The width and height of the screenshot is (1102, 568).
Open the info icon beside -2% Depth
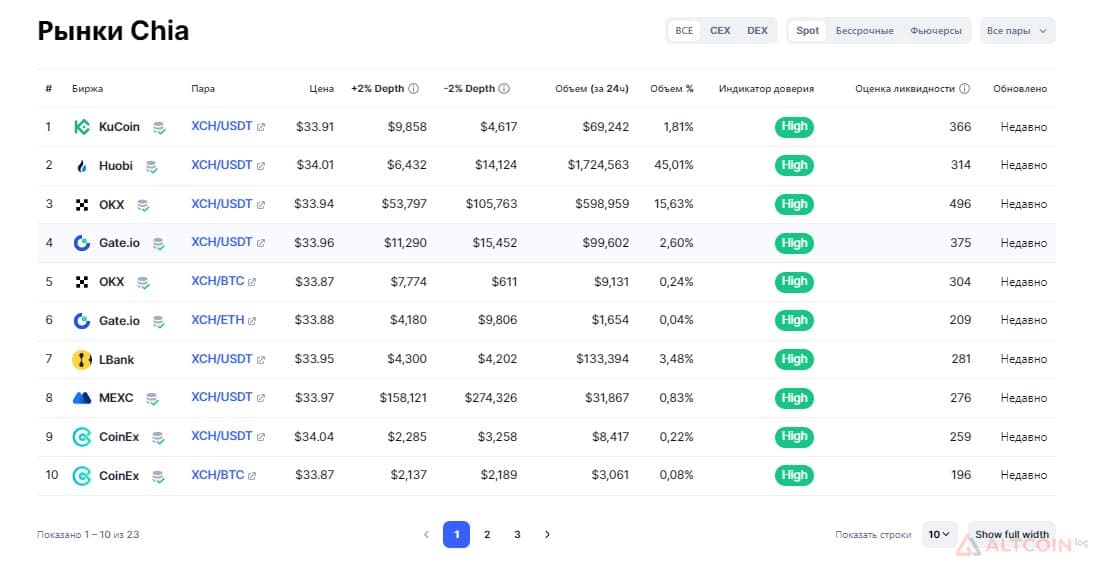pos(504,89)
